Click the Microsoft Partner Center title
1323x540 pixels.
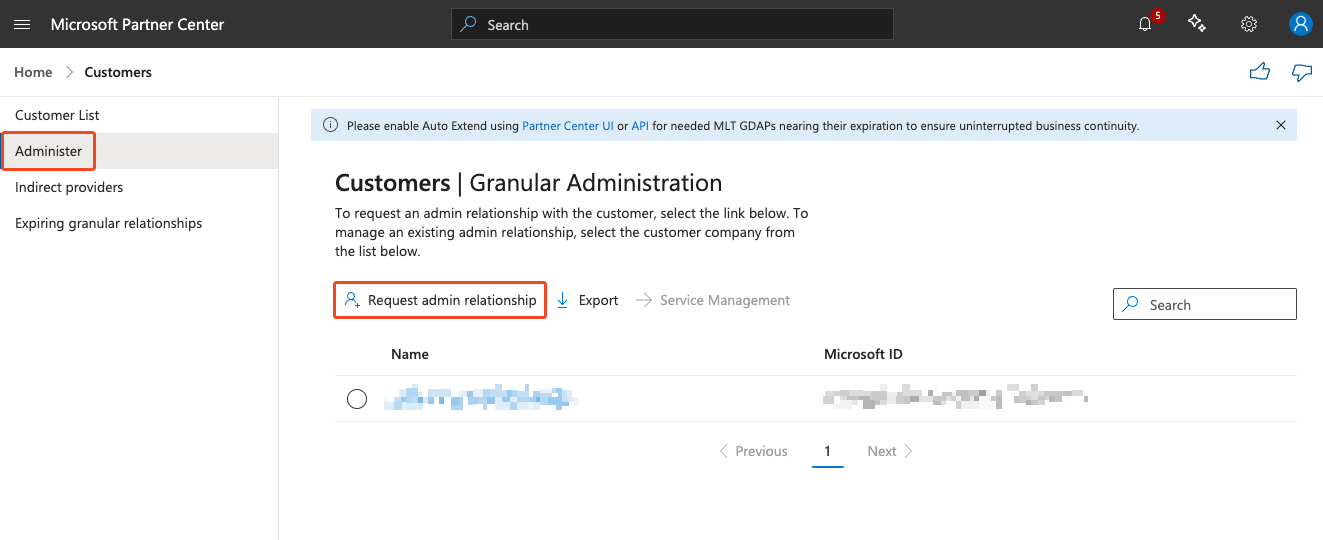point(138,24)
